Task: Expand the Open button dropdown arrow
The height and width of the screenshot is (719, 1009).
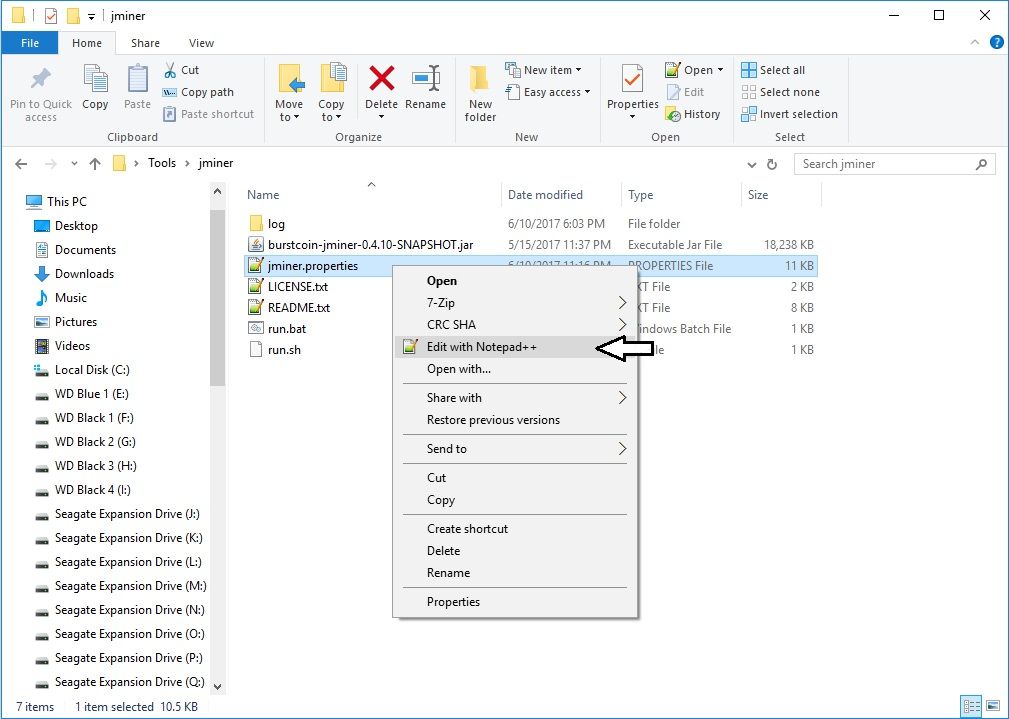Action: [720, 70]
